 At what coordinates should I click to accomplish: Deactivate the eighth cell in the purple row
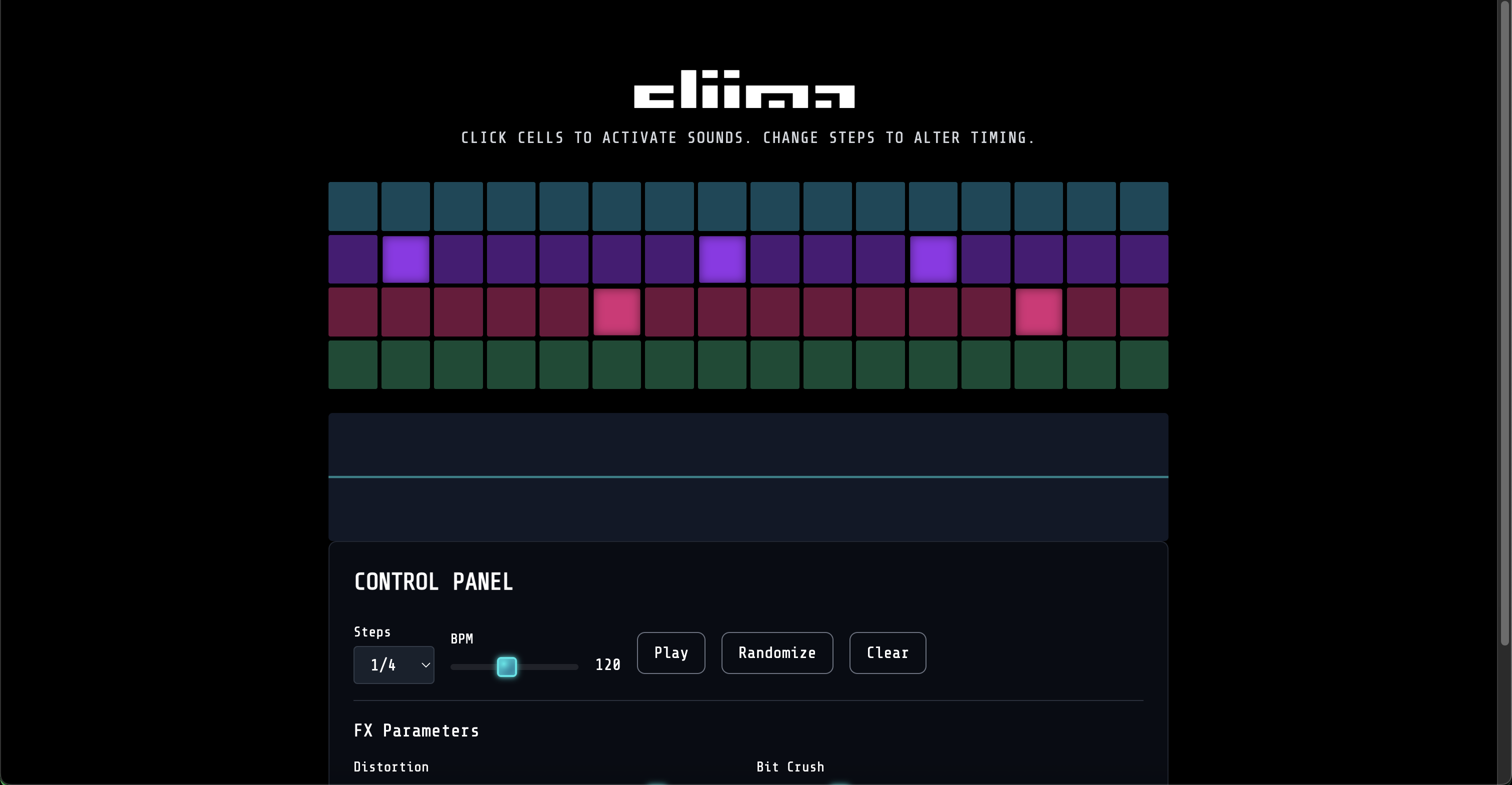pos(722,259)
